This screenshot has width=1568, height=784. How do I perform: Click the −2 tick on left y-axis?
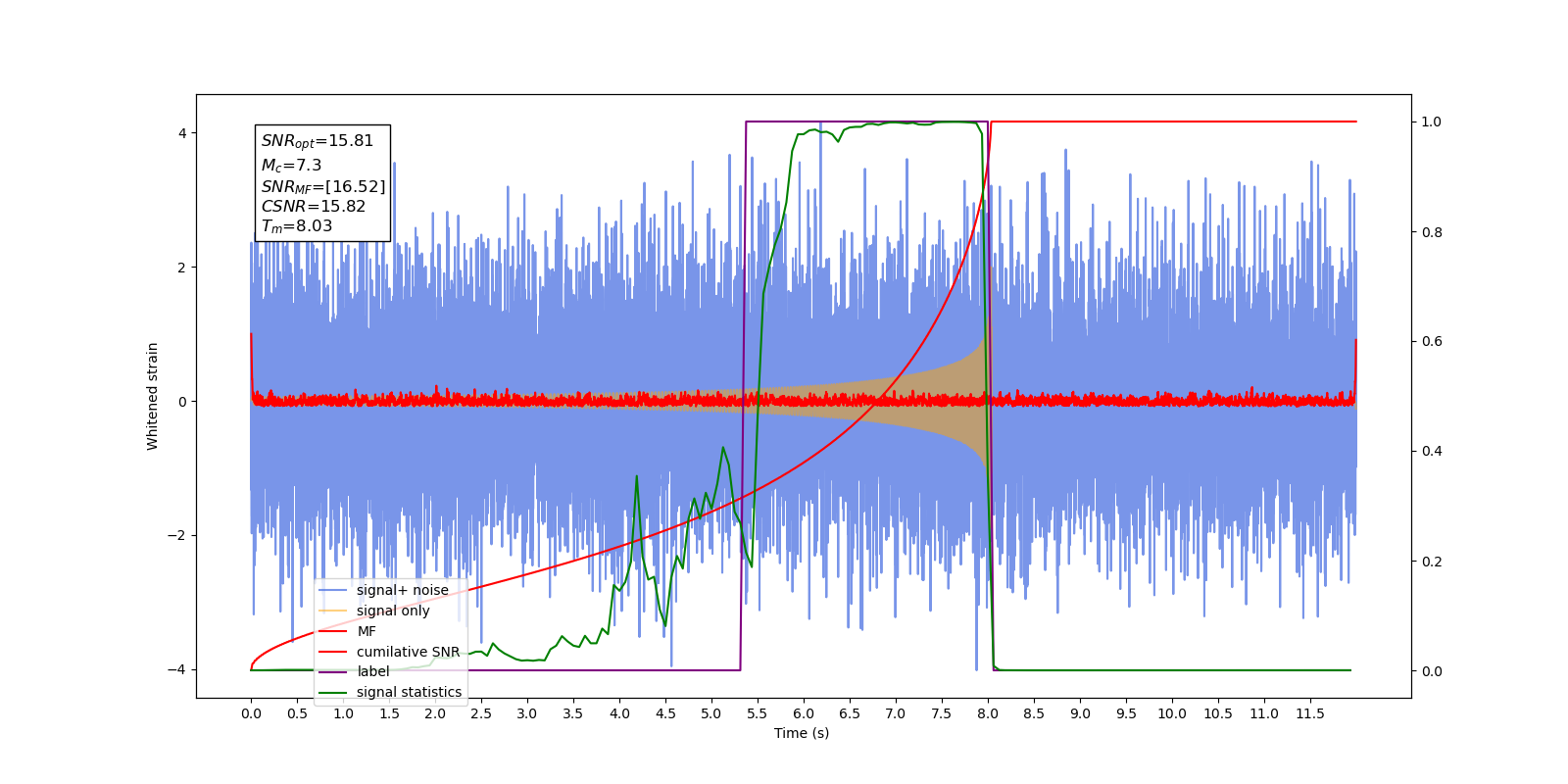tap(176, 536)
